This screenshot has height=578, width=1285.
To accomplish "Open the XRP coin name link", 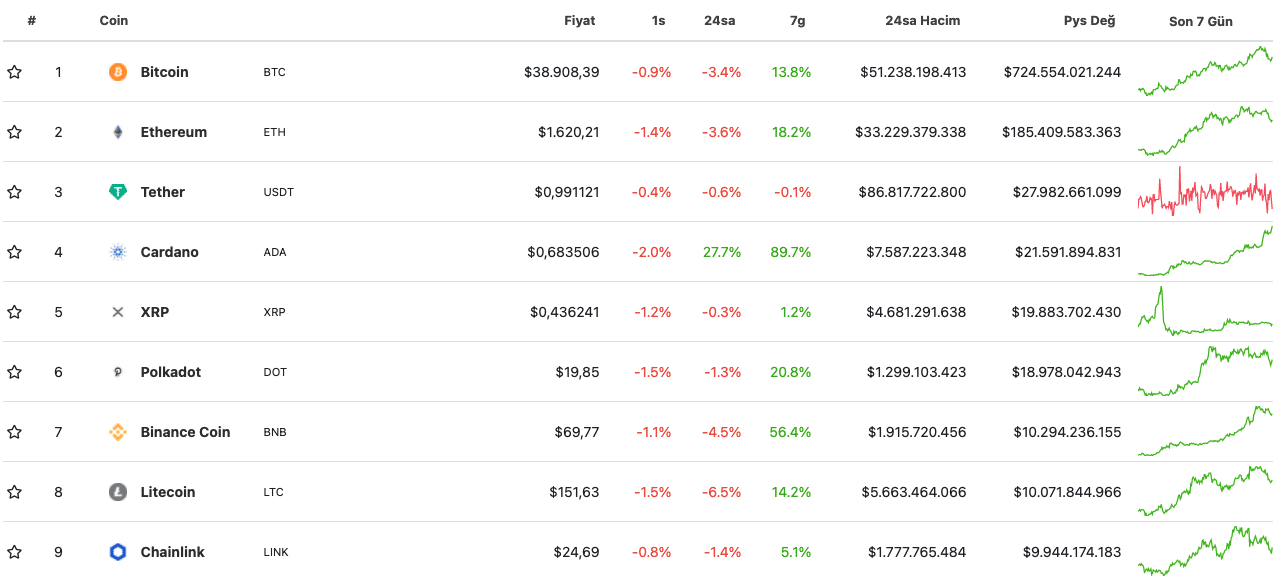I will click(155, 312).
